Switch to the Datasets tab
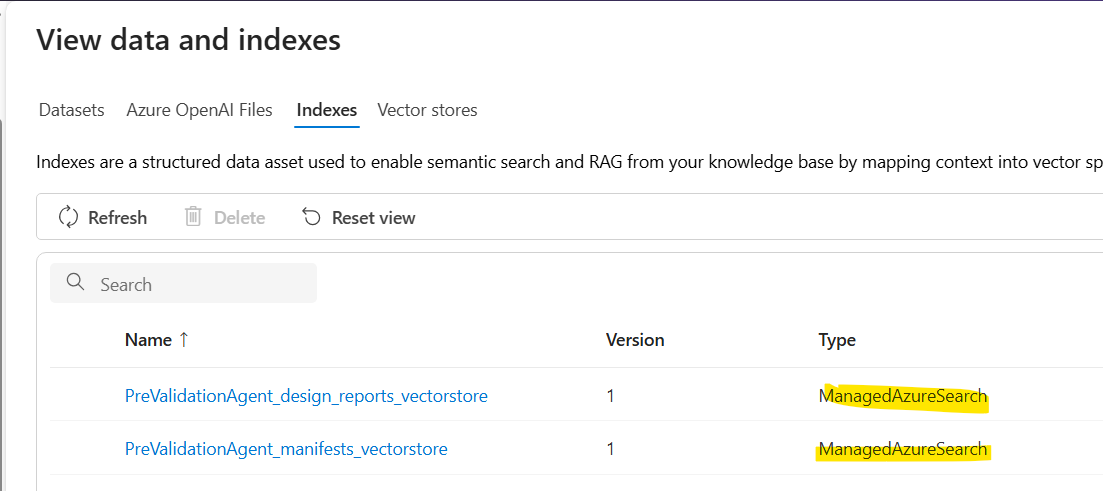This screenshot has width=1103, height=491. pyautogui.click(x=72, y=110)
